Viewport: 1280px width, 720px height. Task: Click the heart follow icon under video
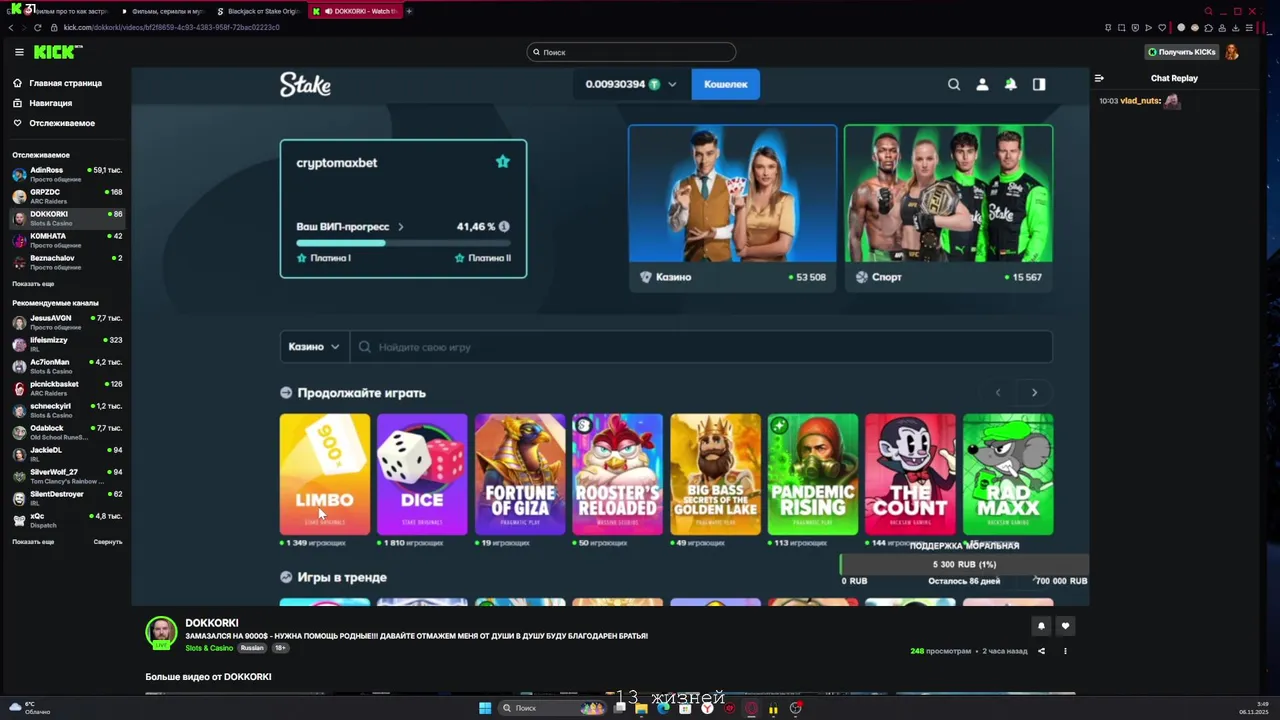1065,626
